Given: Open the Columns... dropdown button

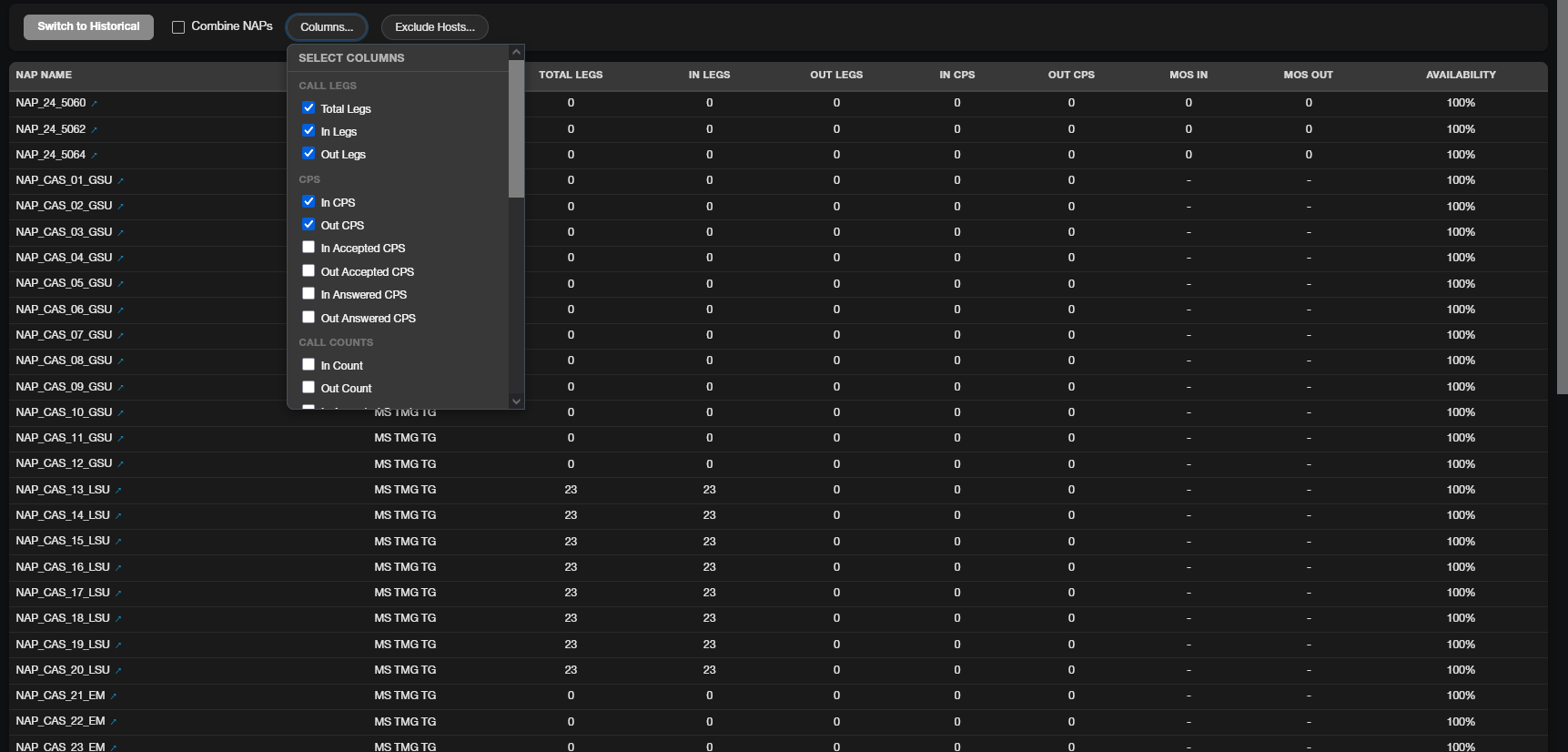Looking at the screenshot, I should (x=327, y=27).
